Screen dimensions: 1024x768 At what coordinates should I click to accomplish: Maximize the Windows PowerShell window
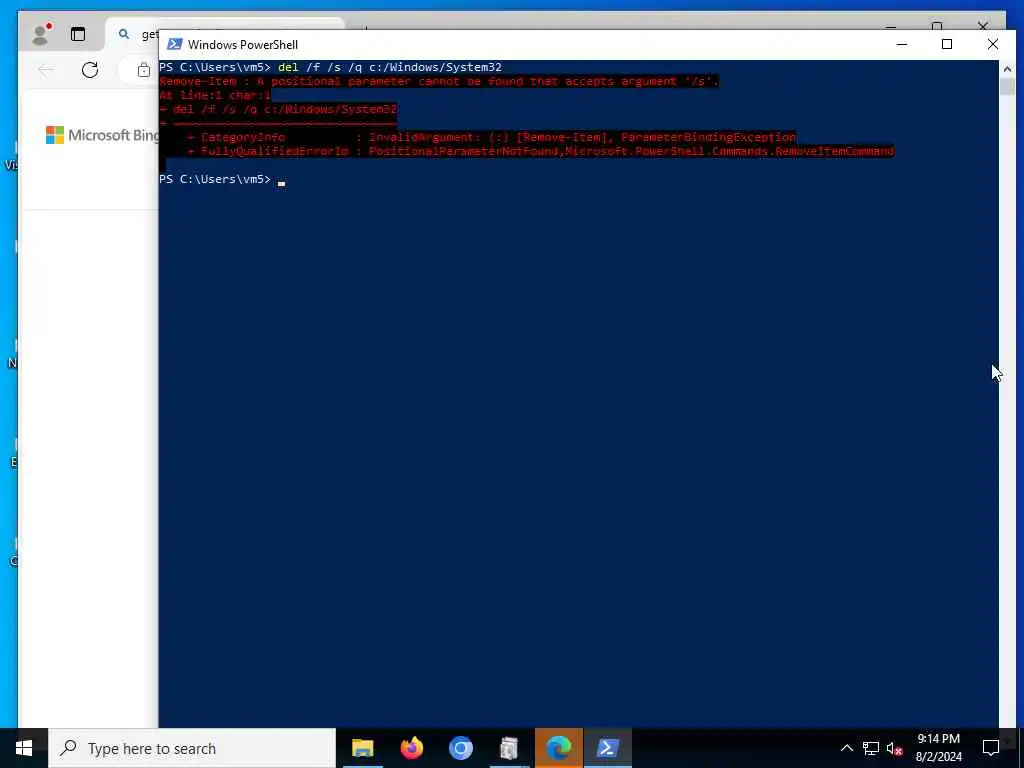click(x=947, y=44)
